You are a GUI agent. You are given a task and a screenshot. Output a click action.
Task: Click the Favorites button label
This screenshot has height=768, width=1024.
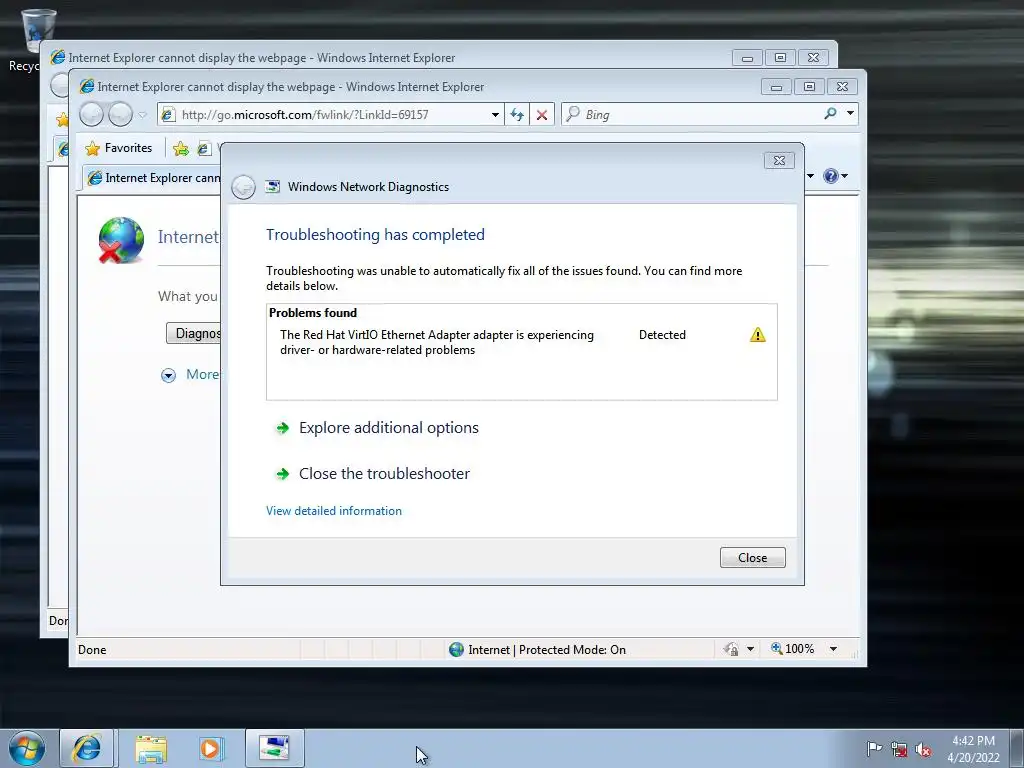tap(128, 148)
